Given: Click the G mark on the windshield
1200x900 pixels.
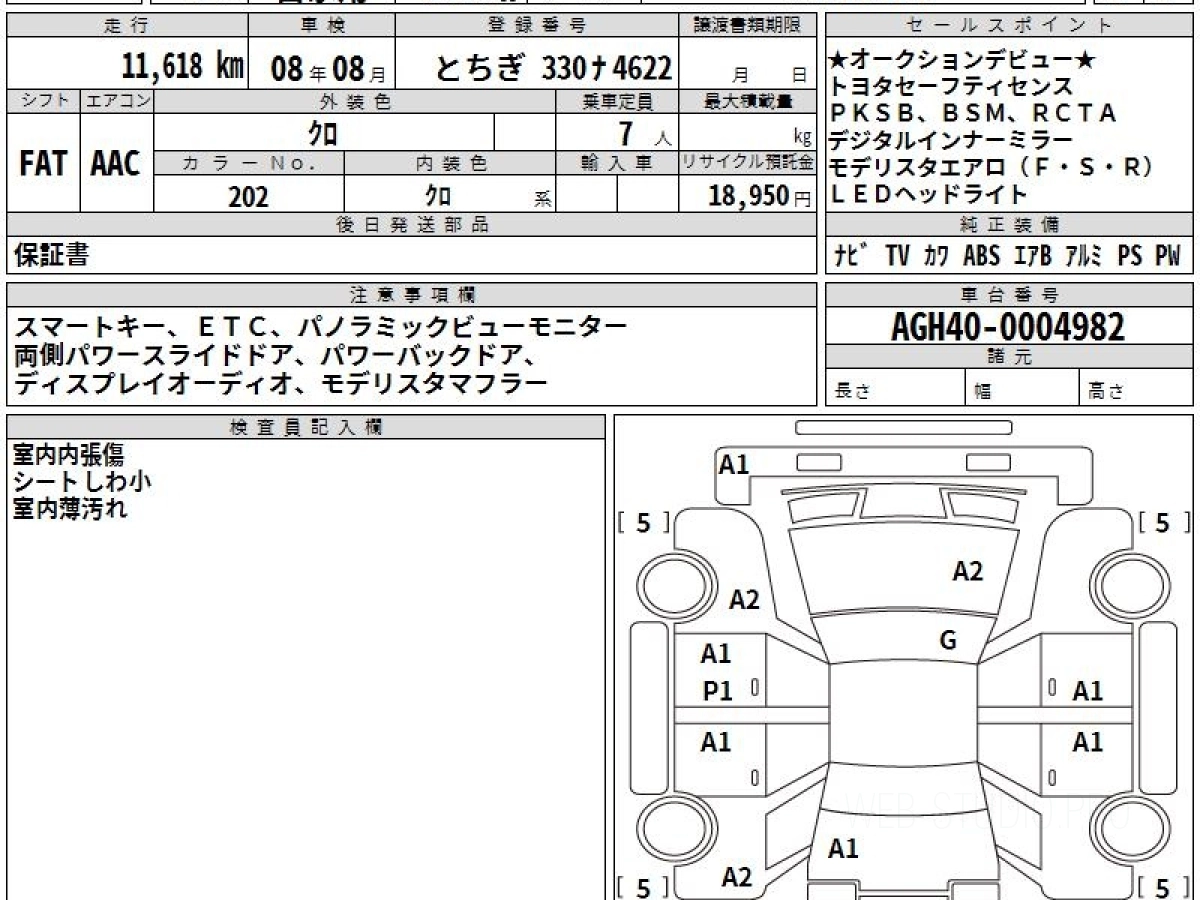Looking at the screenshot, I should 948,641.
